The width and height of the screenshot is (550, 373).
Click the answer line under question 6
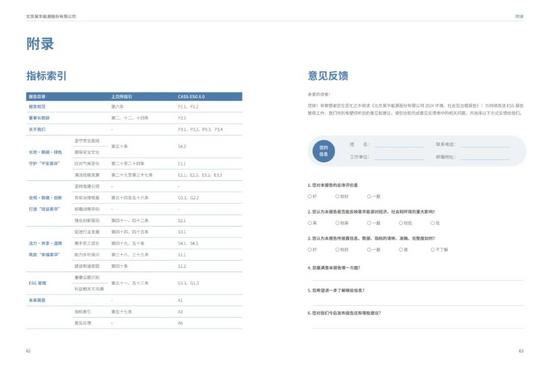[418, 328]
